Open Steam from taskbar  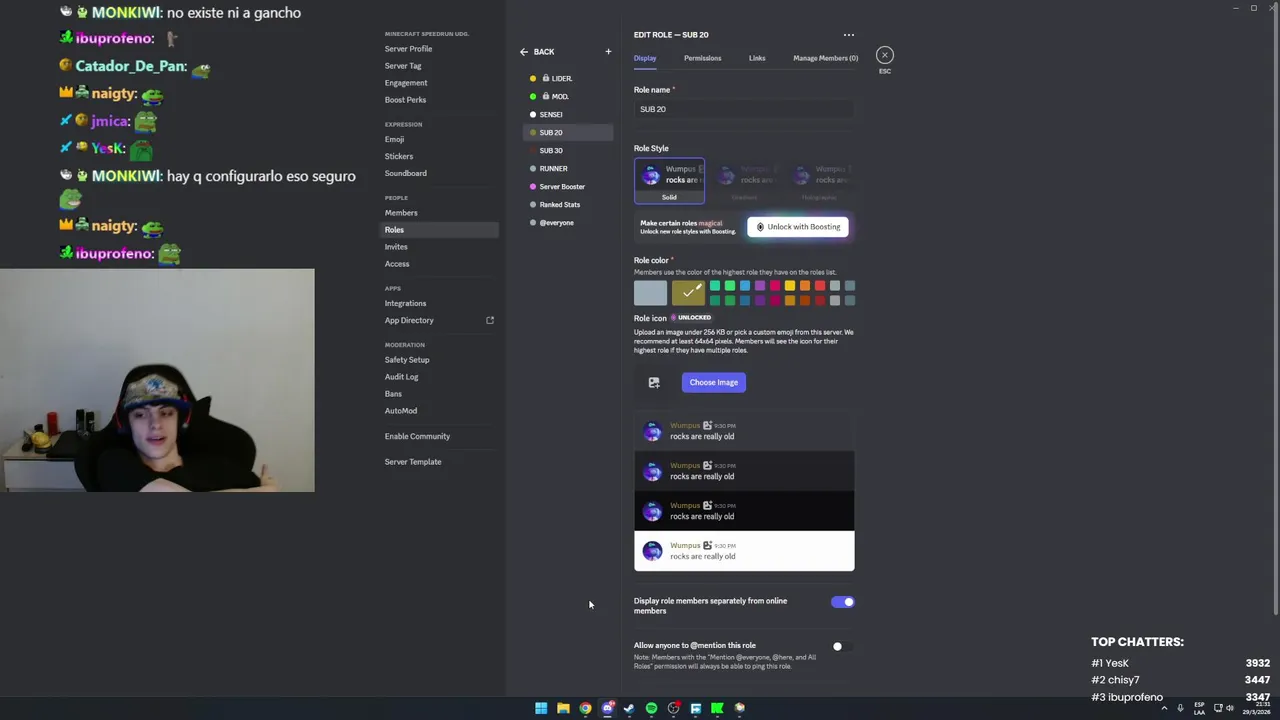point(629,708)
